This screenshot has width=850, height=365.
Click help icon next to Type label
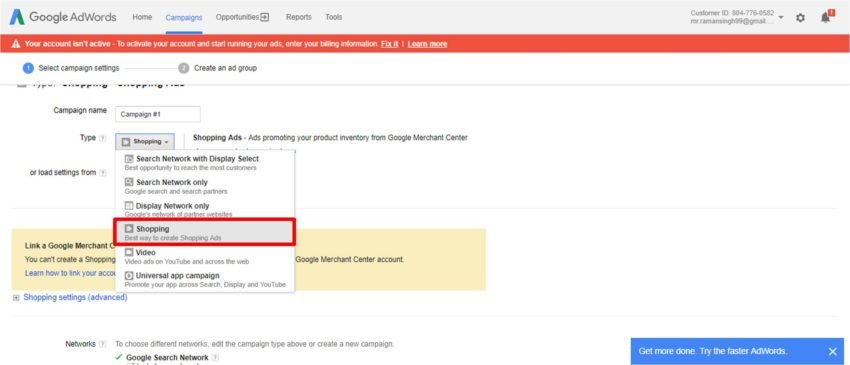[102, 138]
